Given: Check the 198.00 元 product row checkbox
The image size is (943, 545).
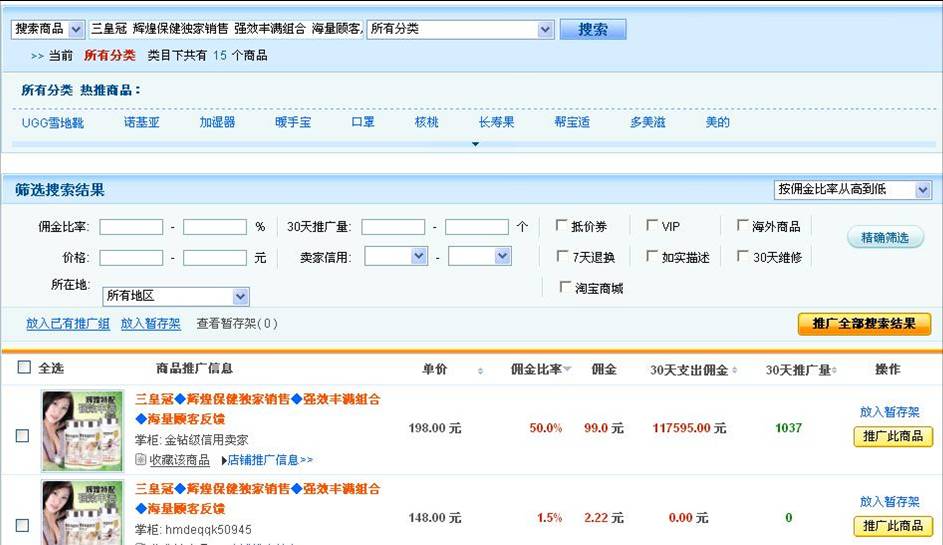Looking at the screenshot, I should point(22,436).
